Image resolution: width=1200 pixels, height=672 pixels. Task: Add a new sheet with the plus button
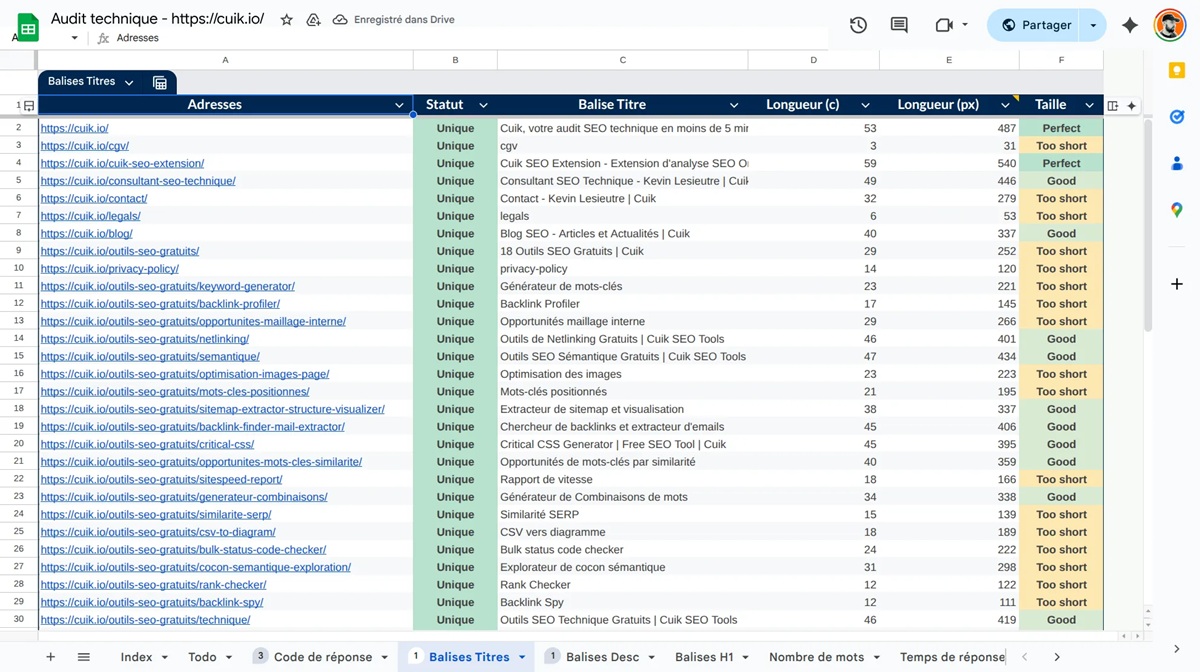click(x=50, y=657)
